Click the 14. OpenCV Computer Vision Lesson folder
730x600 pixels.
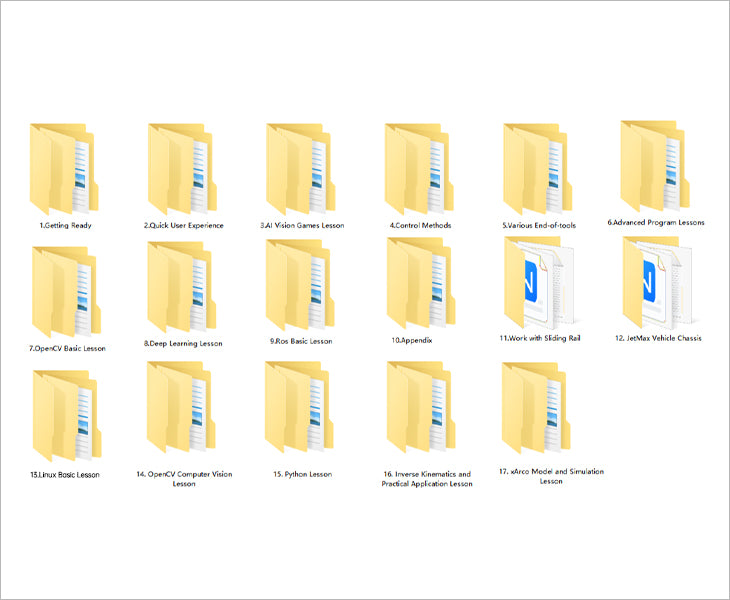181,410
